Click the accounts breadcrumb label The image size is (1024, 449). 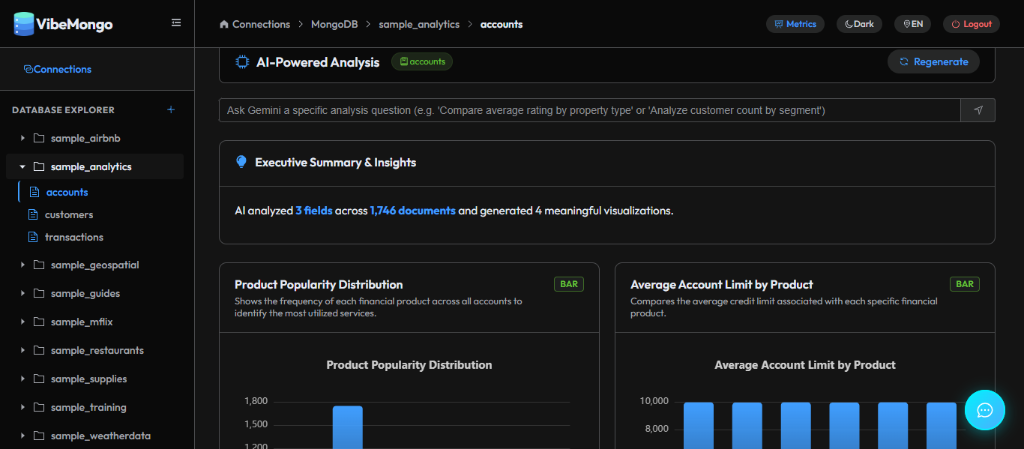coord(501,24)
